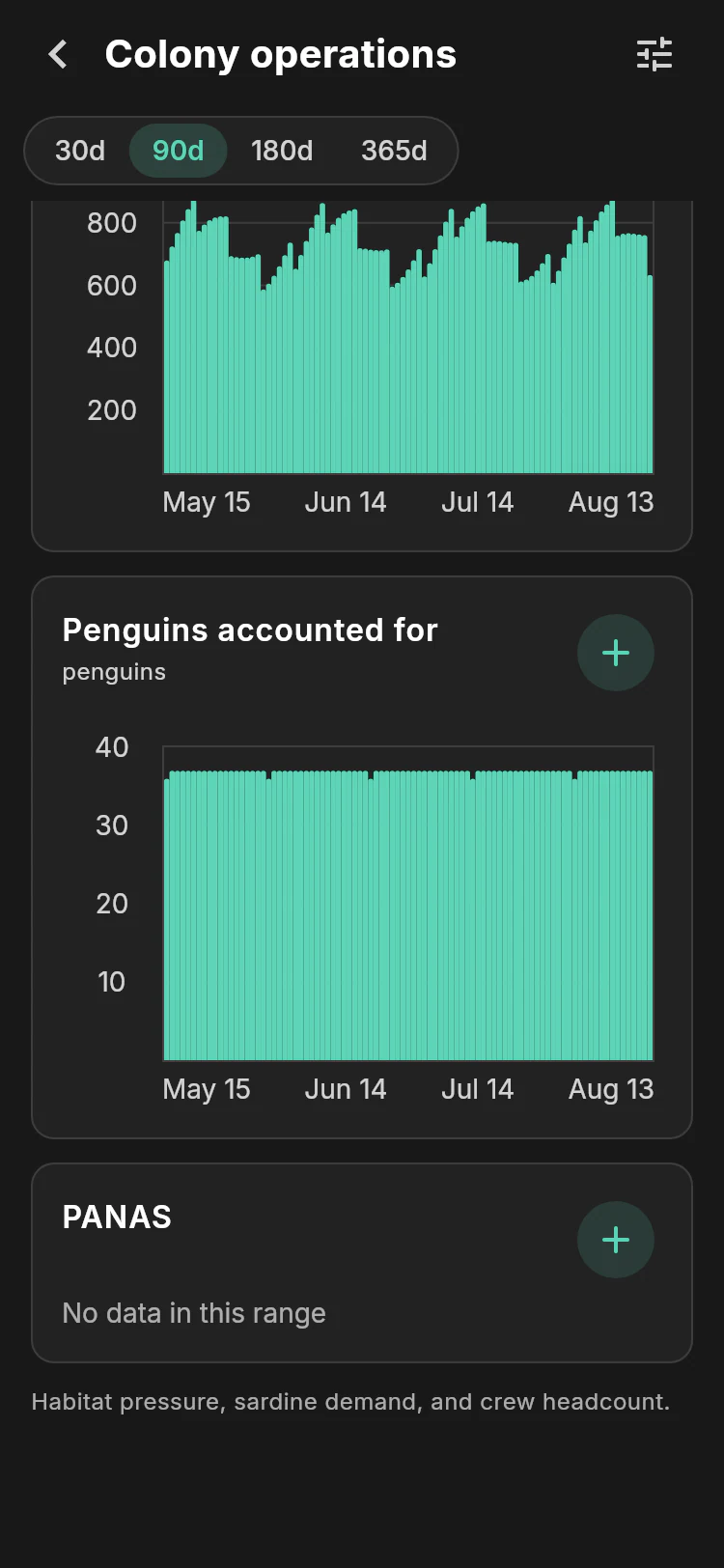Tap plus icon on PANAS card
The height and width of the screenshot is (1568, 724).
[616, 1240]
